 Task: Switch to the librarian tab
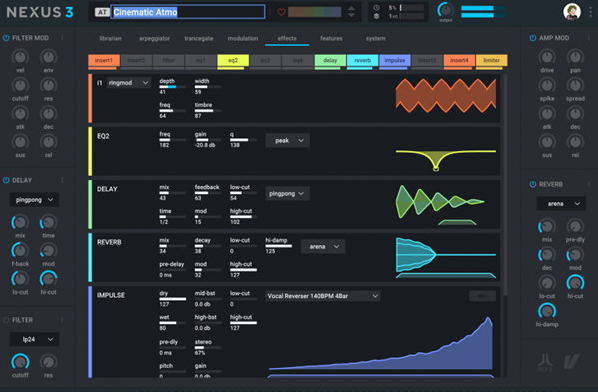[110, 39]
